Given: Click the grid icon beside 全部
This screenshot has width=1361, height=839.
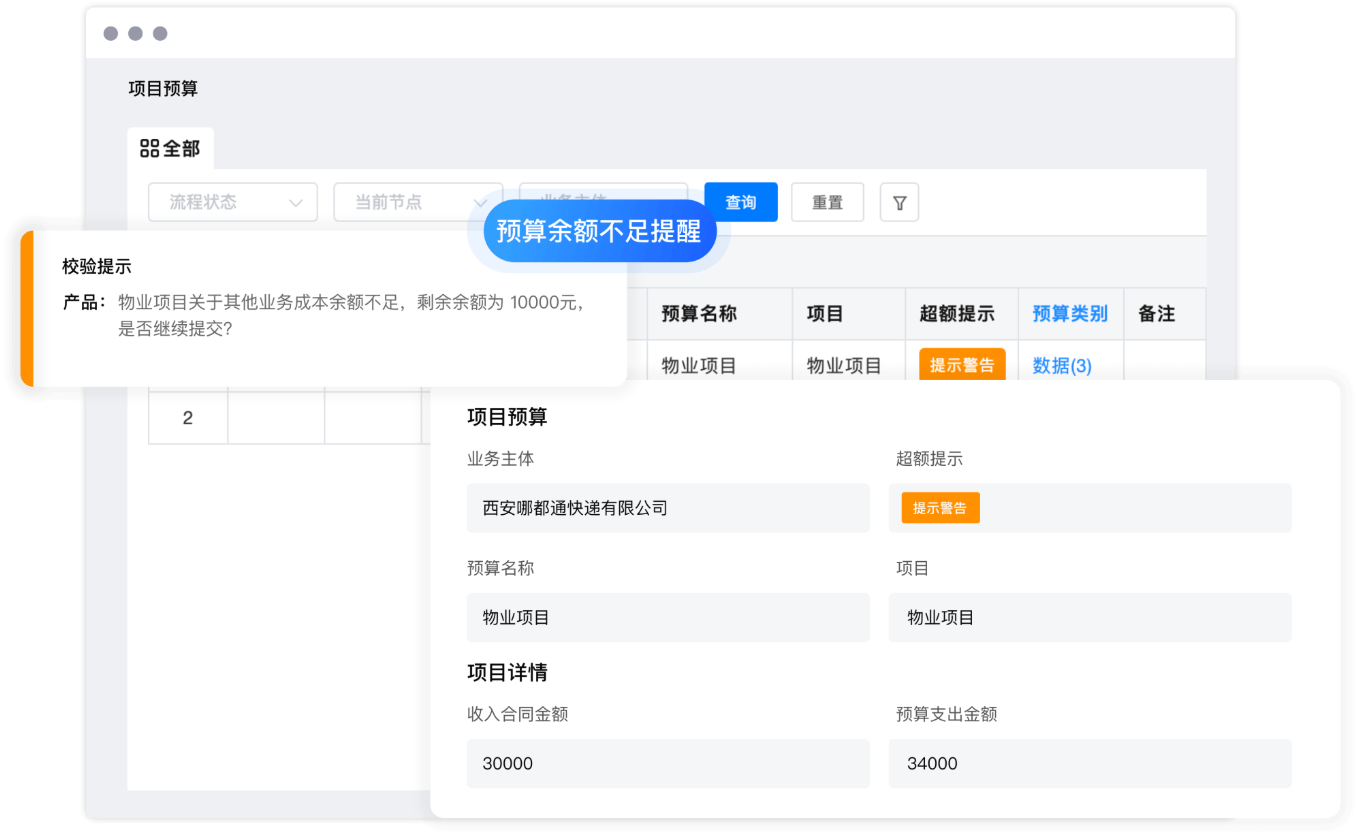Looking at the screenshot, I should click(x=150, y=149).
